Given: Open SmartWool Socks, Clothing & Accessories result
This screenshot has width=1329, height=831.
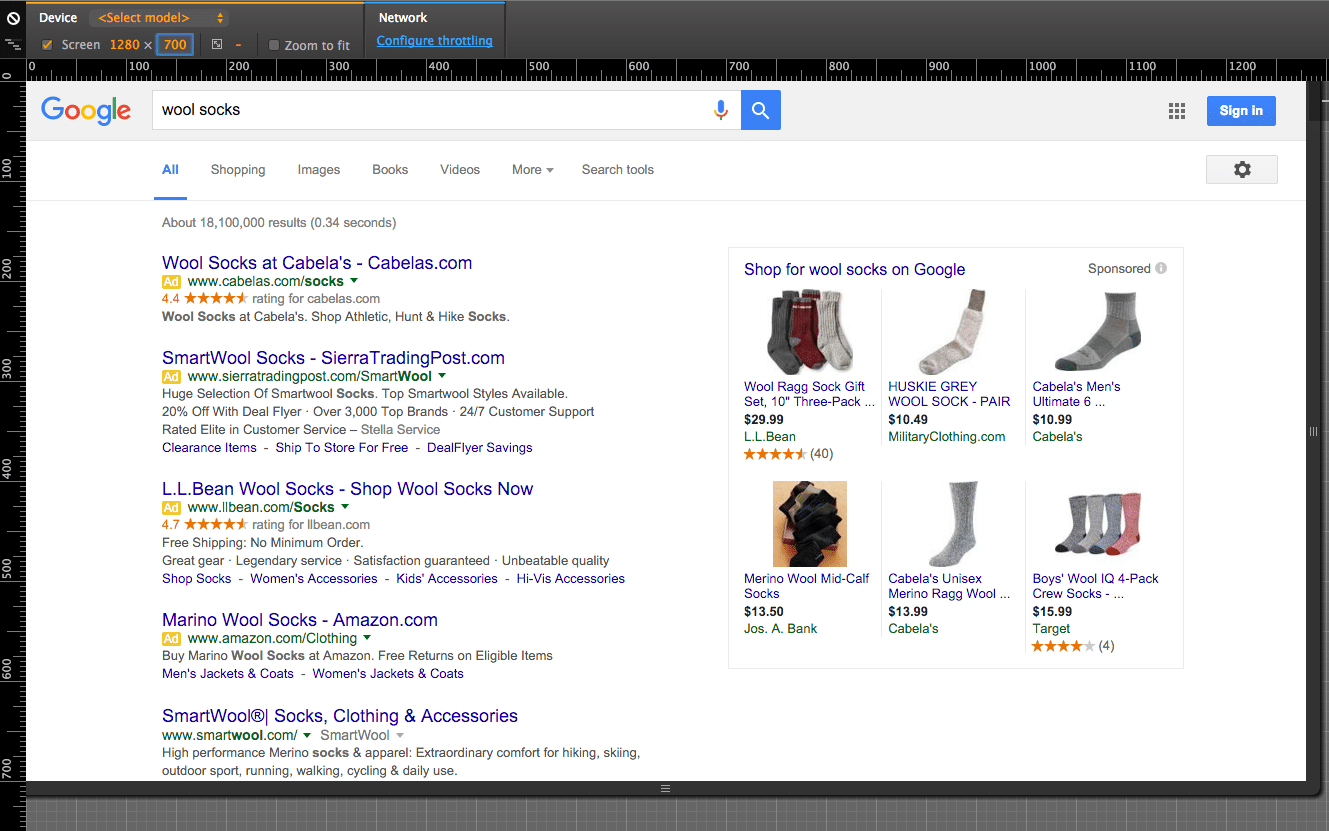Looking at the screenshot, I should [340, 716].
